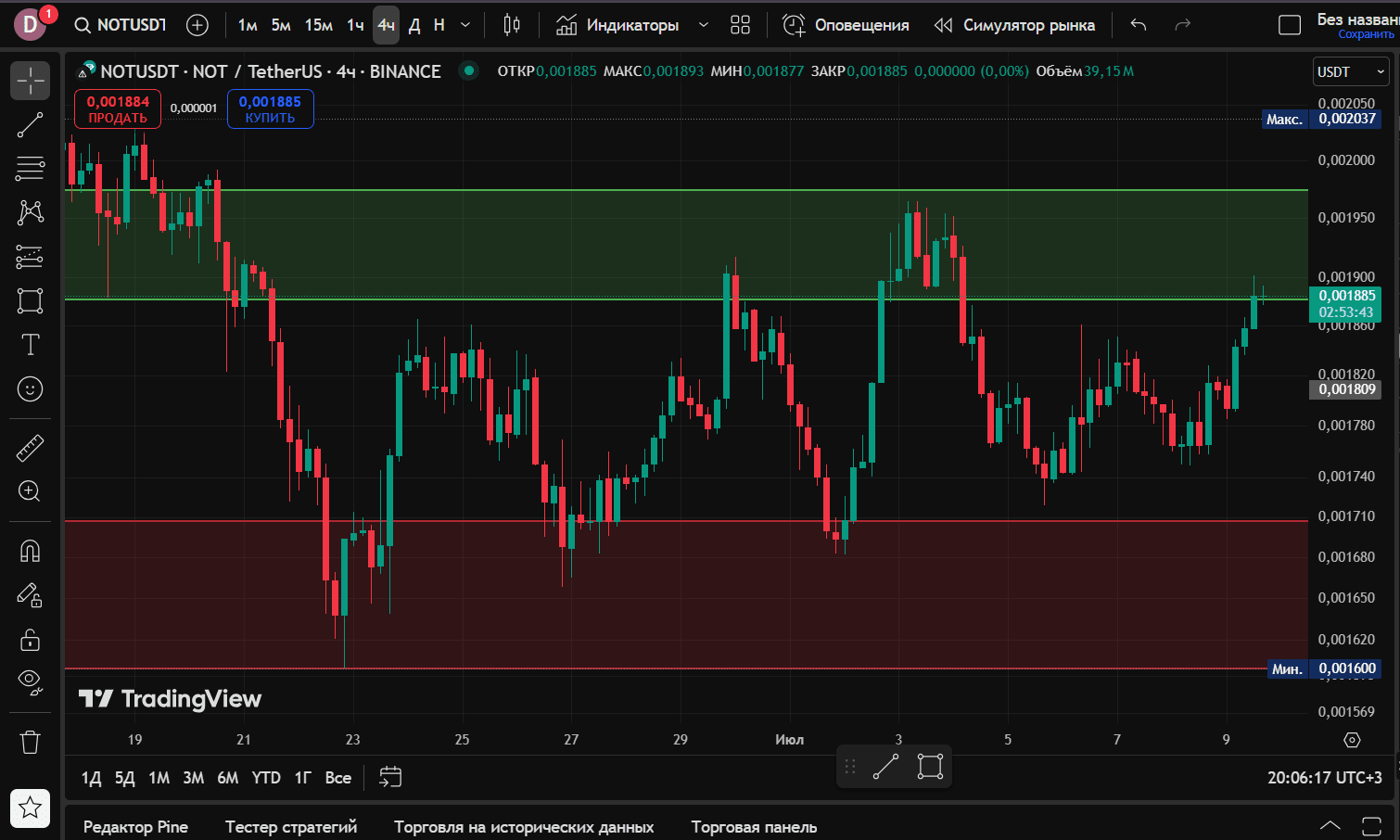Select the trend line drawing tool
The height and width of the screenshot is (840, 1400).
[30, 124]
